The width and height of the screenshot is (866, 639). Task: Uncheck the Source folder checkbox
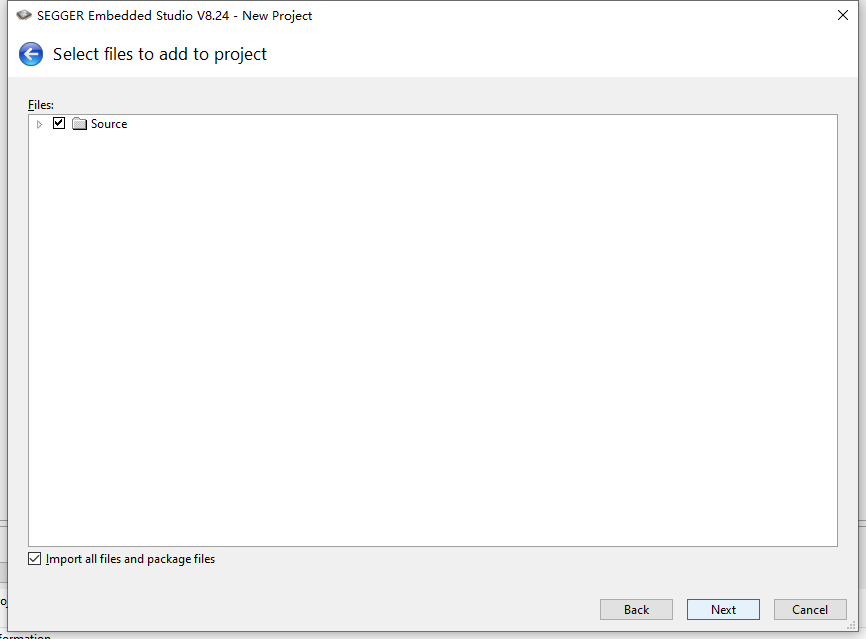click(59, 123)
